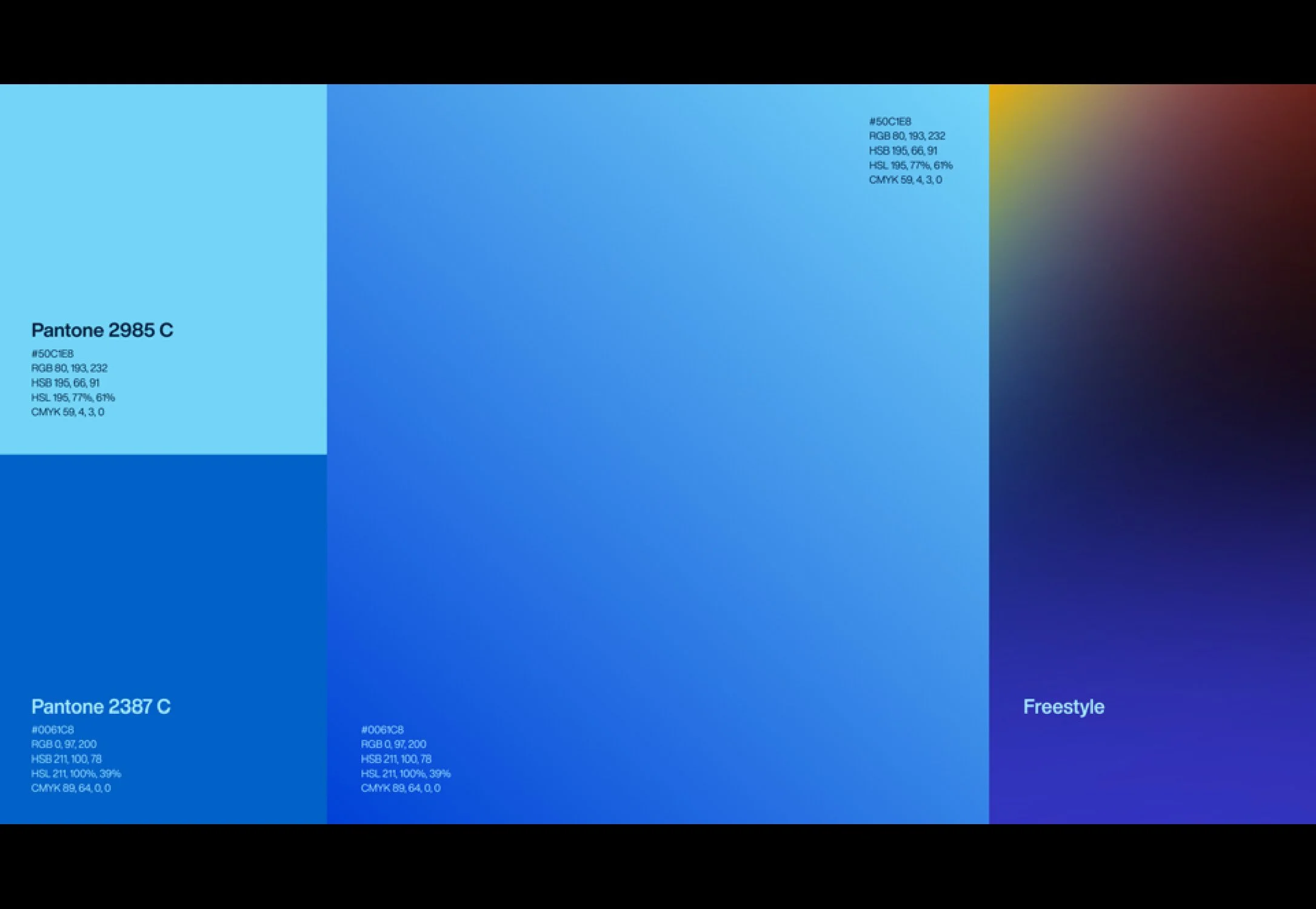1316x909 pixels.
Task: Click "HSL 195, 77%, 61%" under Pantone 2985 C
Action: coord(73,398)
